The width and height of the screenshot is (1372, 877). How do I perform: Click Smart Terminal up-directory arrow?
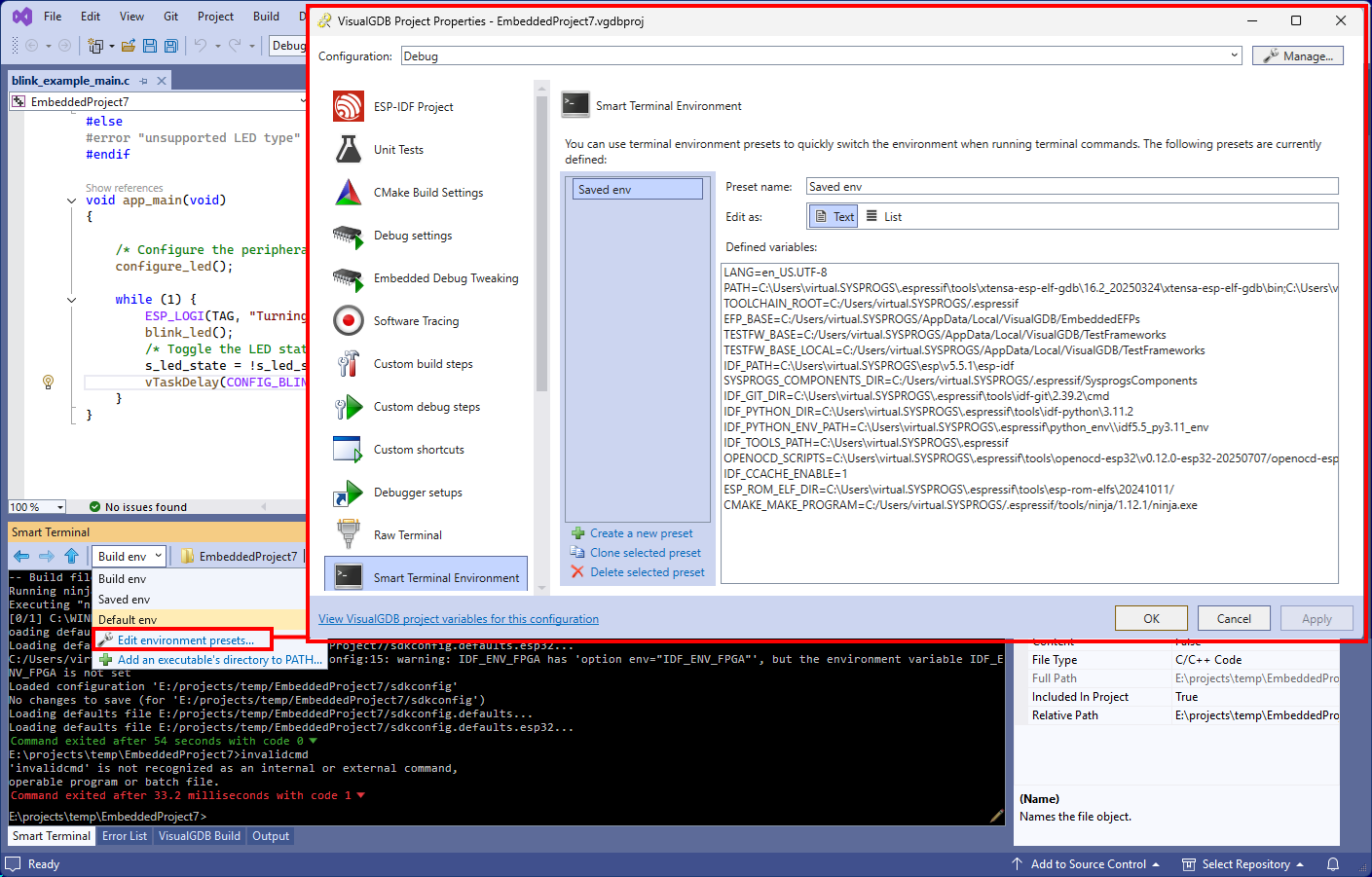pos(71,556)
